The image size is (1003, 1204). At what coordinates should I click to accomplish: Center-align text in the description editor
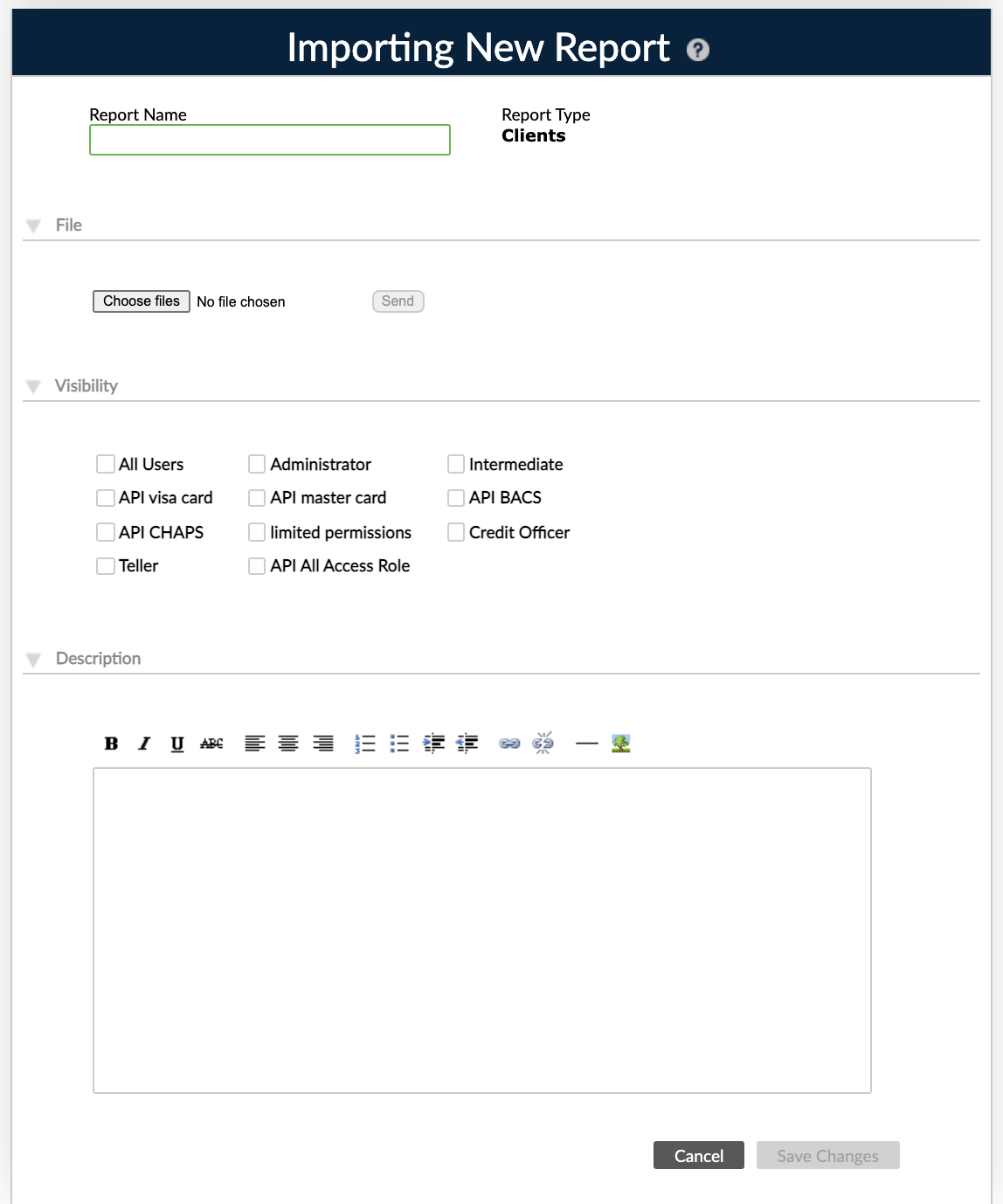[288, 743]
